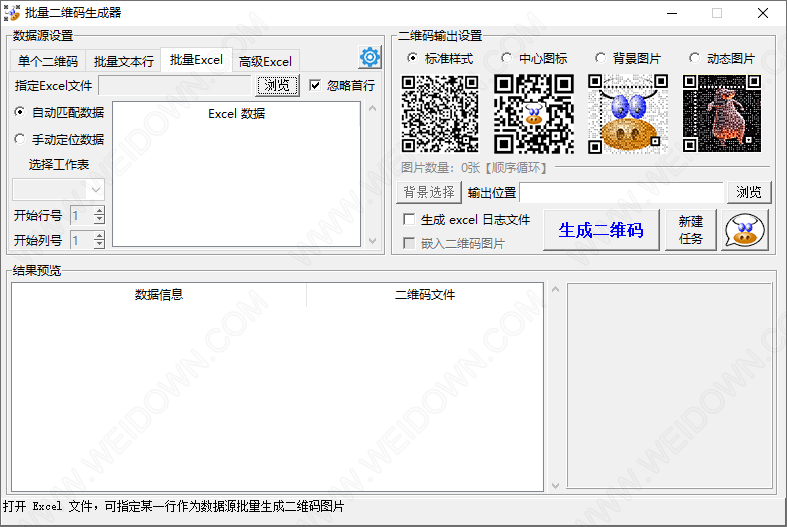Select the standard style QR code thumbnail
Image resolution: width=787 pixels, height=527 pixels.
pos(440,114)
